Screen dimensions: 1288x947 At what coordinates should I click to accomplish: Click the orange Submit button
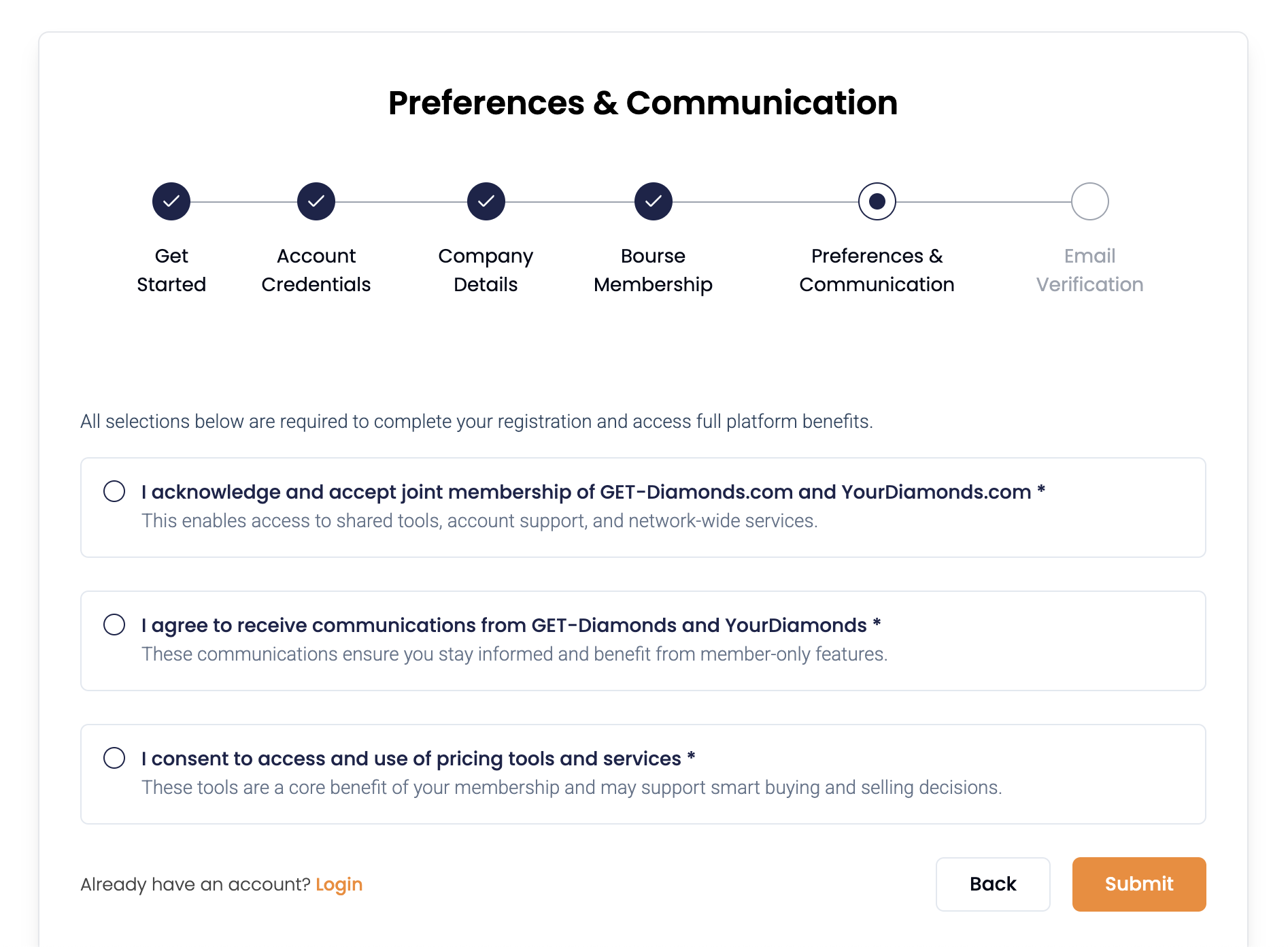pos(1139,884)
